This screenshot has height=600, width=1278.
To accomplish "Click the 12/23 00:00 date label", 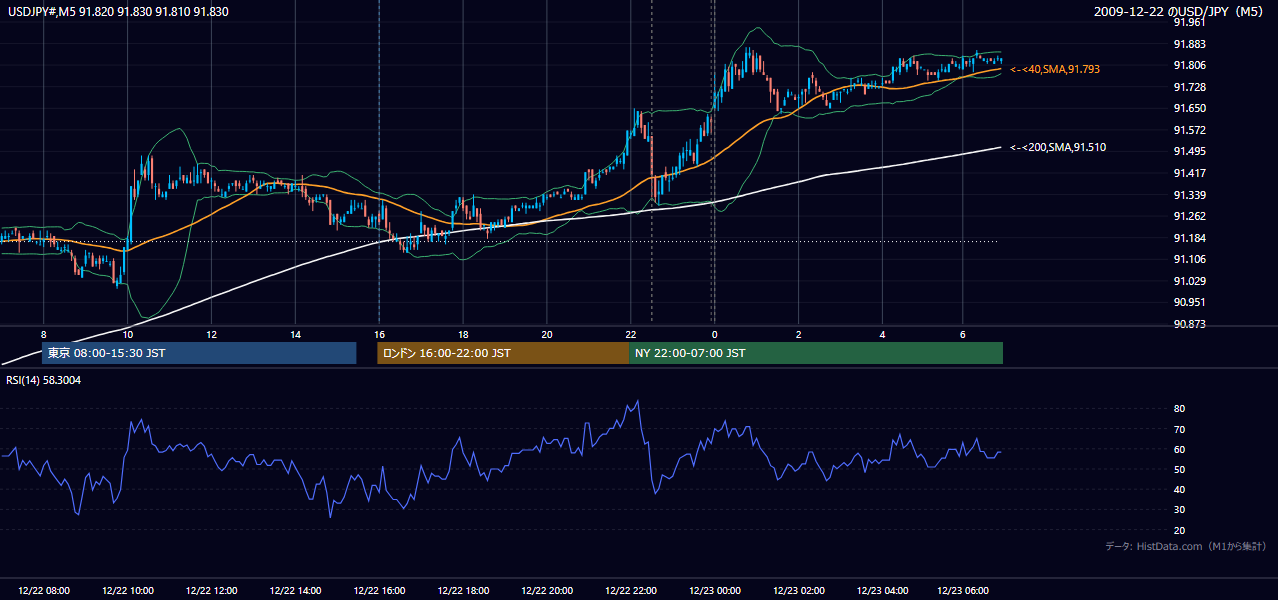I will coord(715,591).
